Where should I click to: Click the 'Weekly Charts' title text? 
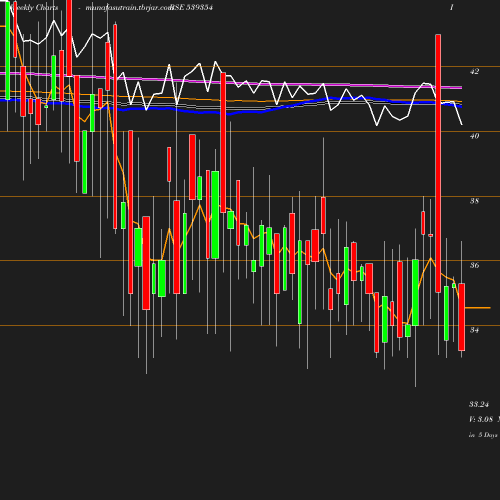(x=35, y=7)
